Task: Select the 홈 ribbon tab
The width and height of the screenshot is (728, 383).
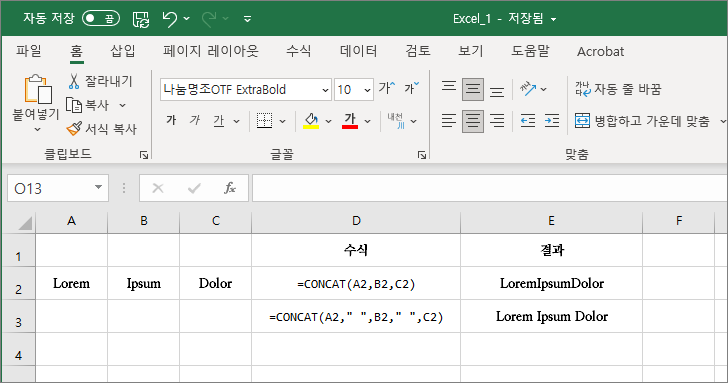Action: (77, 51)
